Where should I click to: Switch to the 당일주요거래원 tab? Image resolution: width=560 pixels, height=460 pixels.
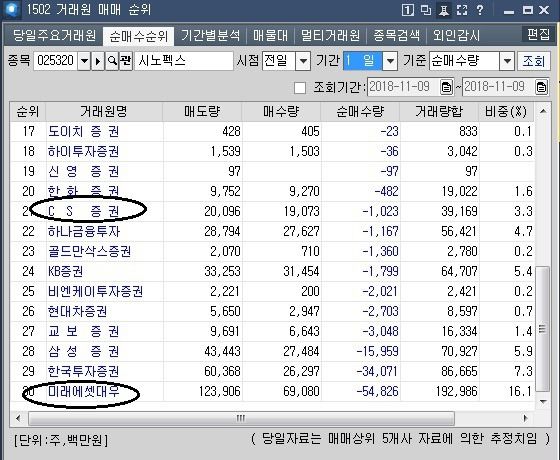tap(54, 36)
